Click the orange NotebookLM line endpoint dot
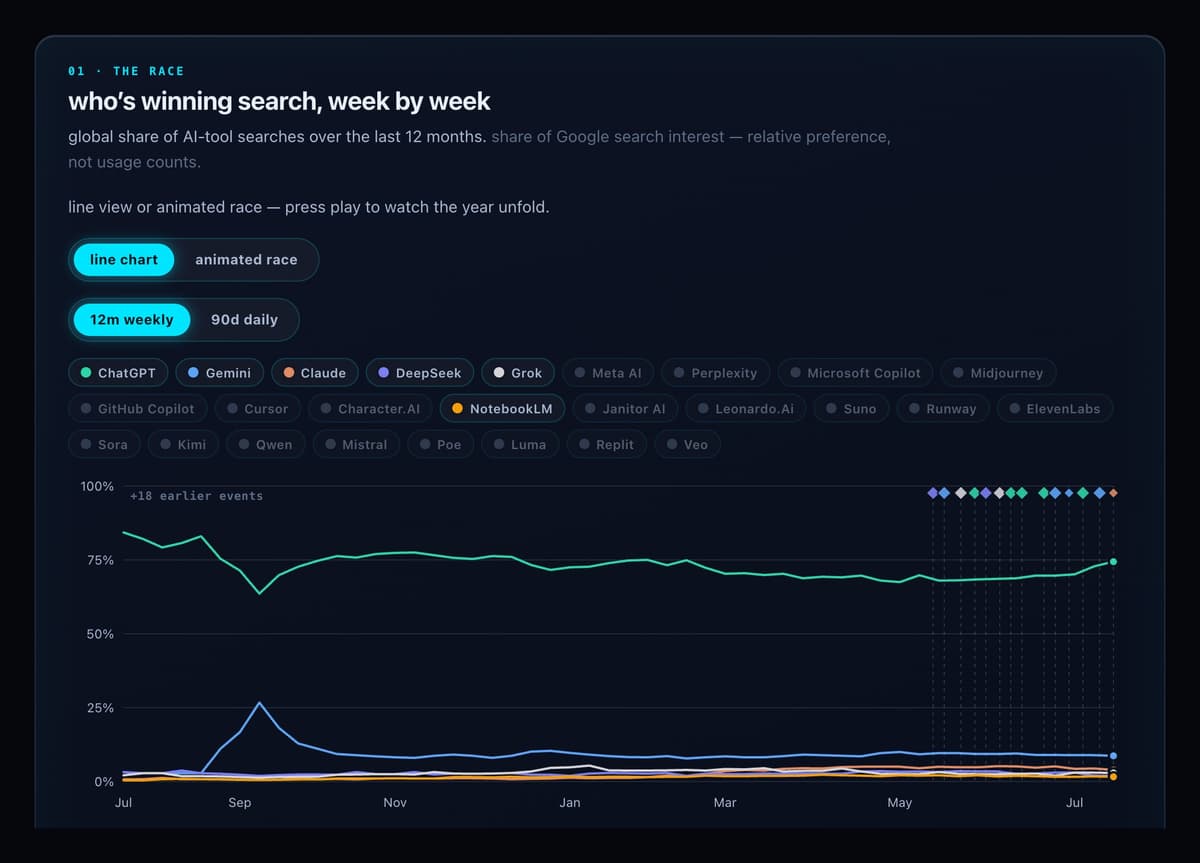1200x863 pixels. pos(1113,776)
